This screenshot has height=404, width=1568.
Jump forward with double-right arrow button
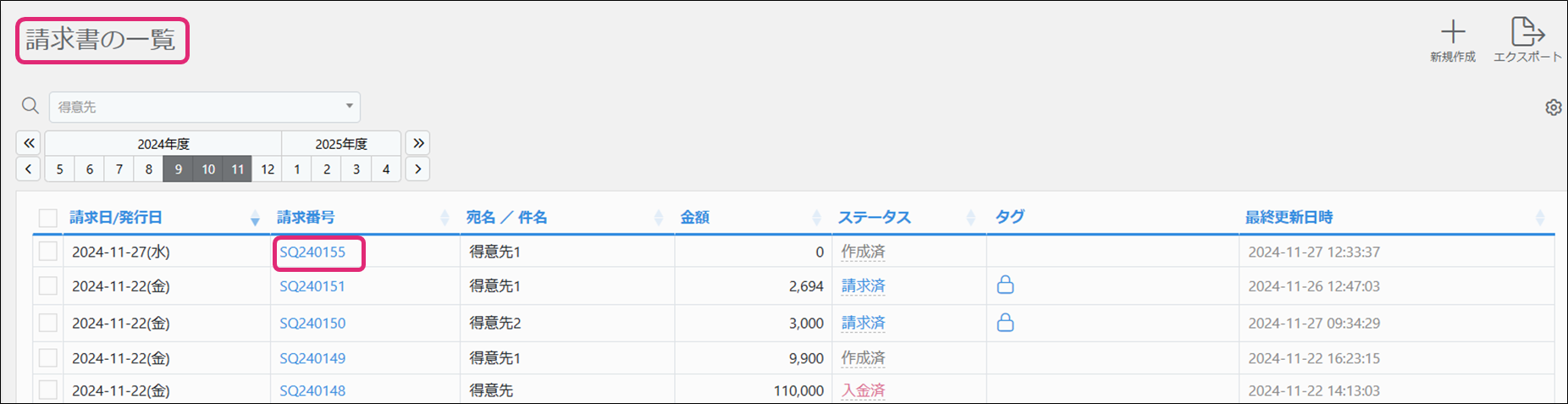[x=418, y=143]
